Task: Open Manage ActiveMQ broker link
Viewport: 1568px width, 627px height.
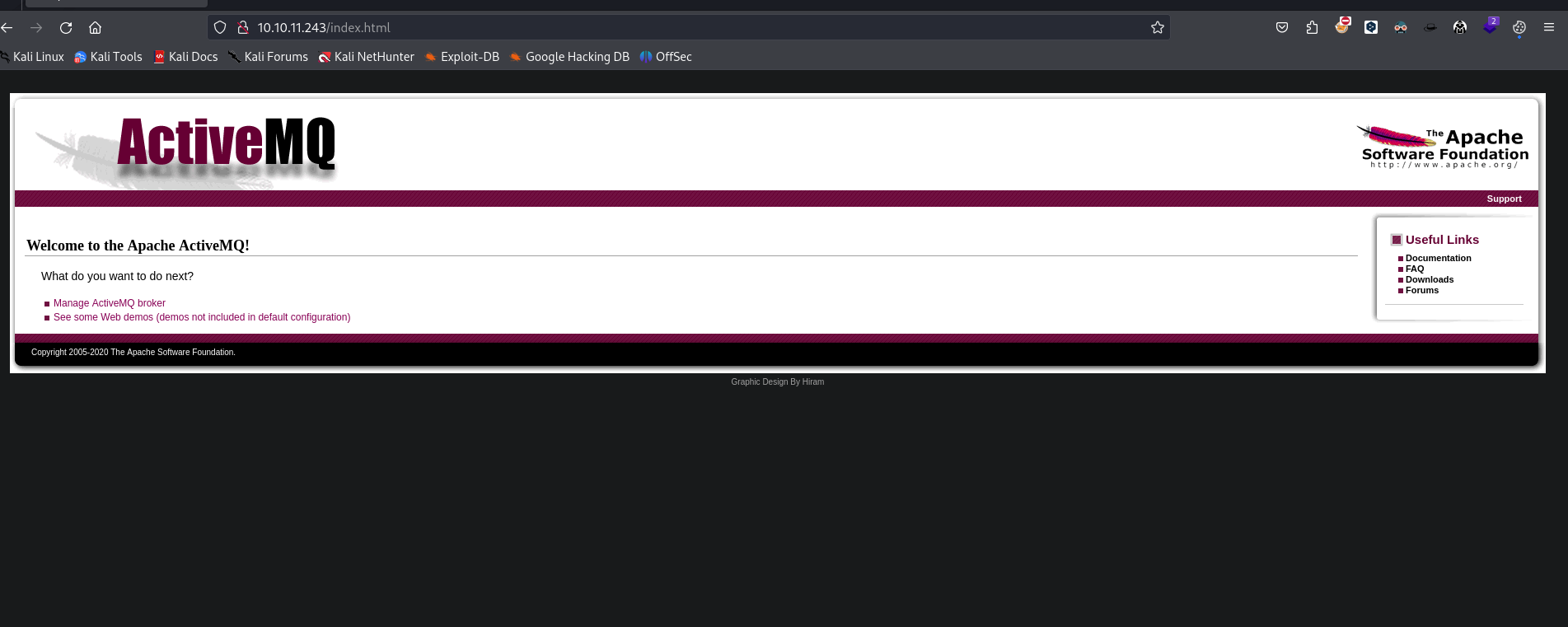Action: pos(110,303)
